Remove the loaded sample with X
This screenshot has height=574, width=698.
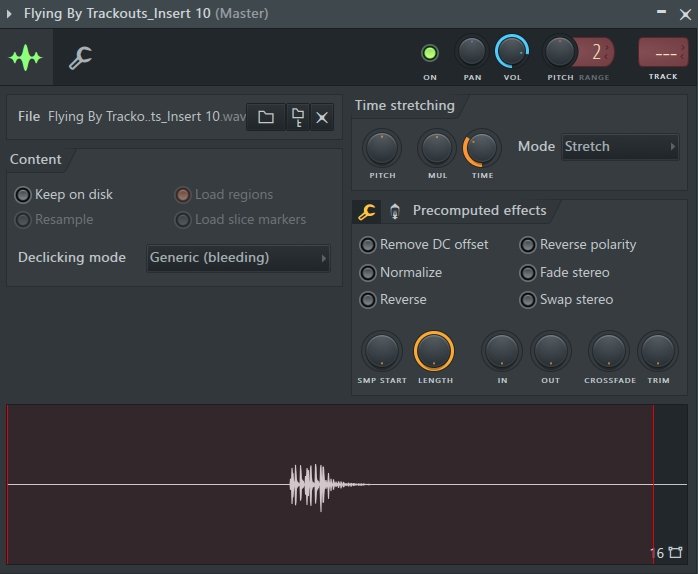click(x=322, y=118)
